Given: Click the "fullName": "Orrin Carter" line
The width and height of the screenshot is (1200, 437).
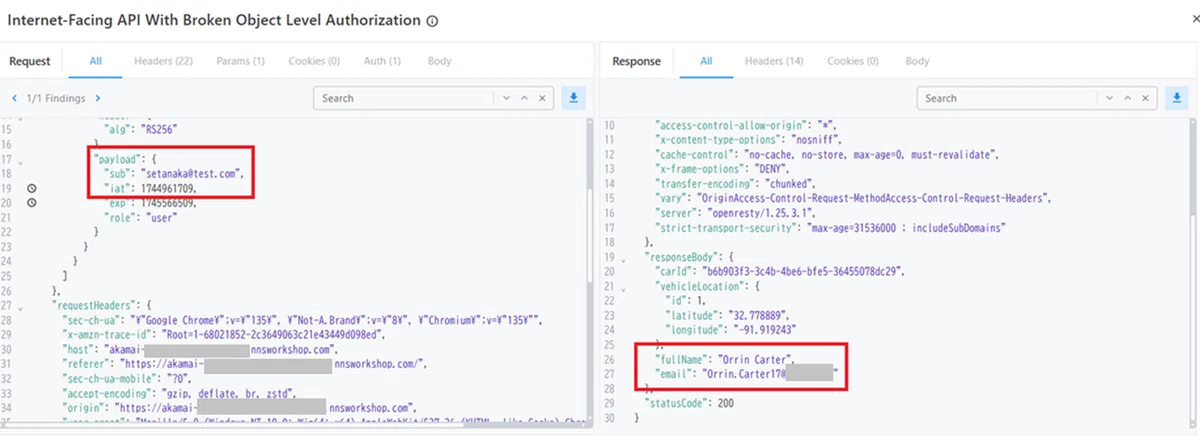Looking at the screenshot, I should [x=725, y=358].
